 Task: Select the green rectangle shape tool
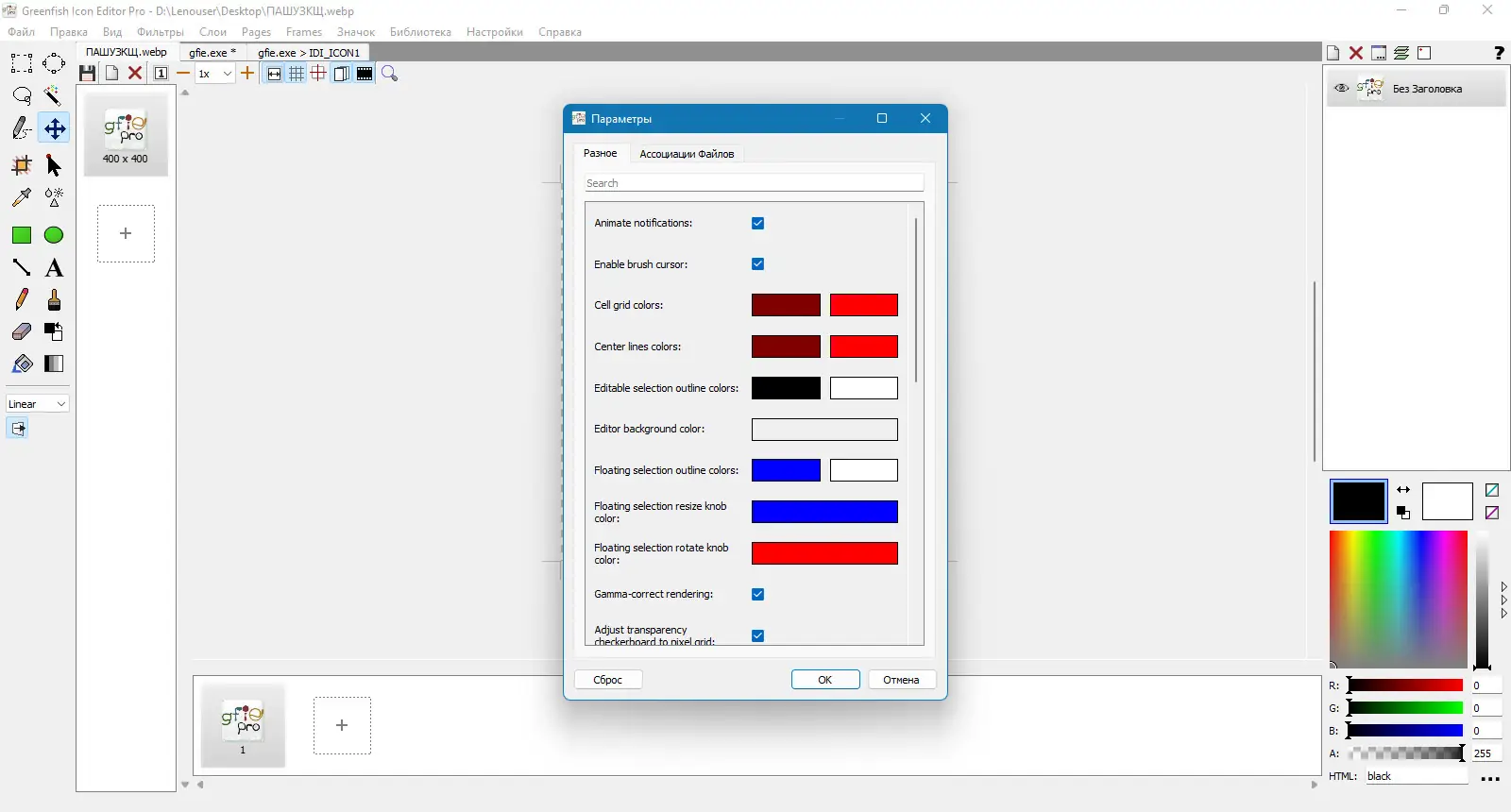[22, 235]
